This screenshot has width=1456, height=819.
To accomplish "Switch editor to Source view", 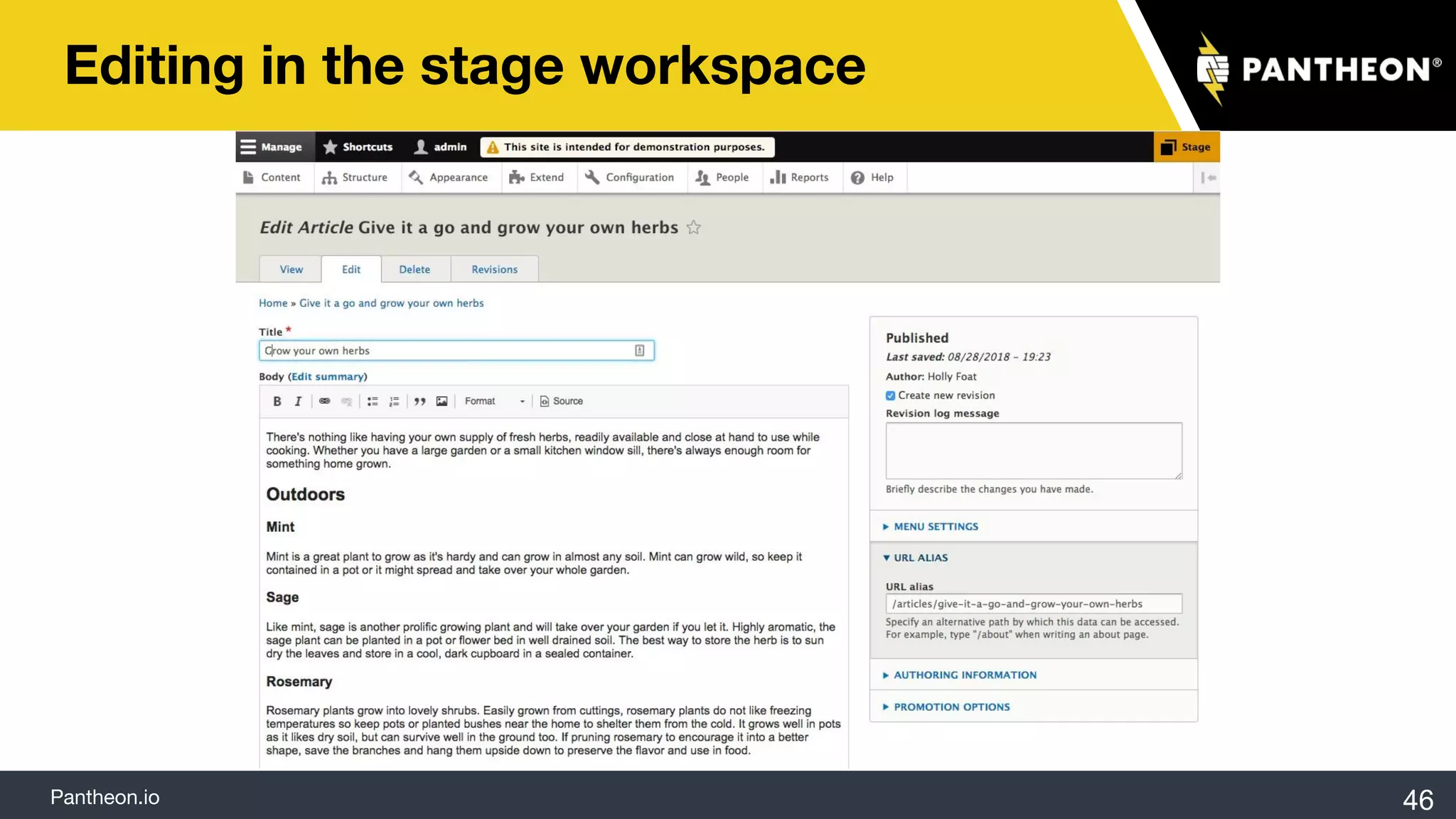I will [562, 401].
